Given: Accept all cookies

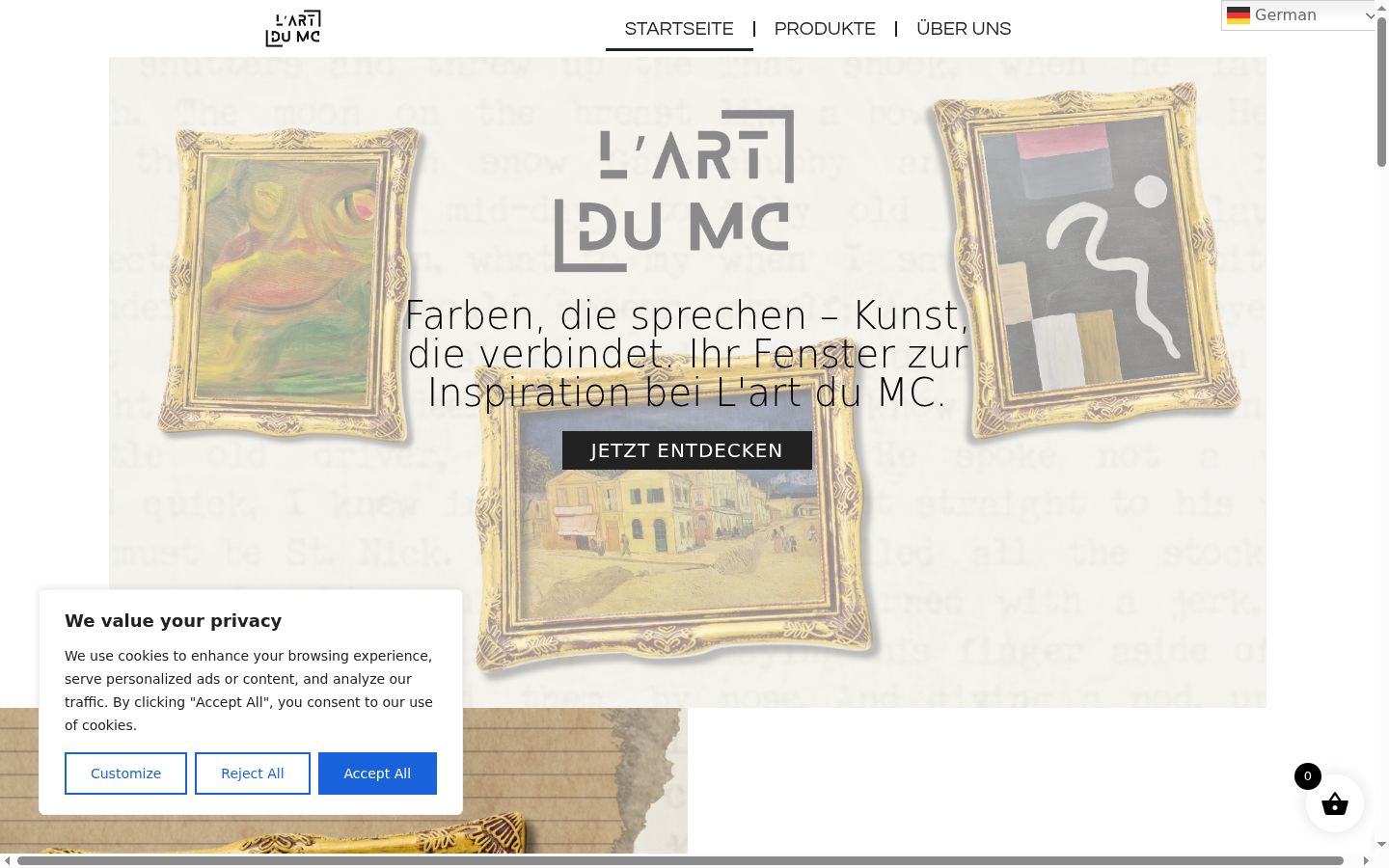Looking at the screenshot, I should 377,773.
